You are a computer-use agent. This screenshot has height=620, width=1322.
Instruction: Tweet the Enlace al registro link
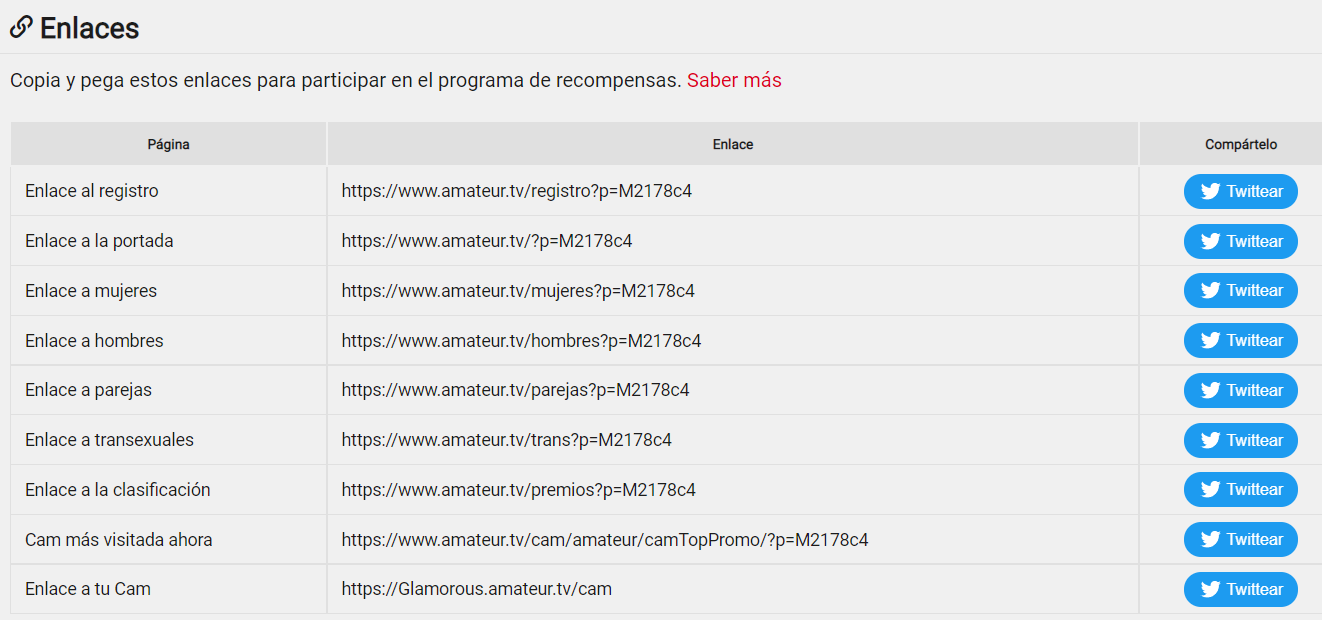point(1240,191)
